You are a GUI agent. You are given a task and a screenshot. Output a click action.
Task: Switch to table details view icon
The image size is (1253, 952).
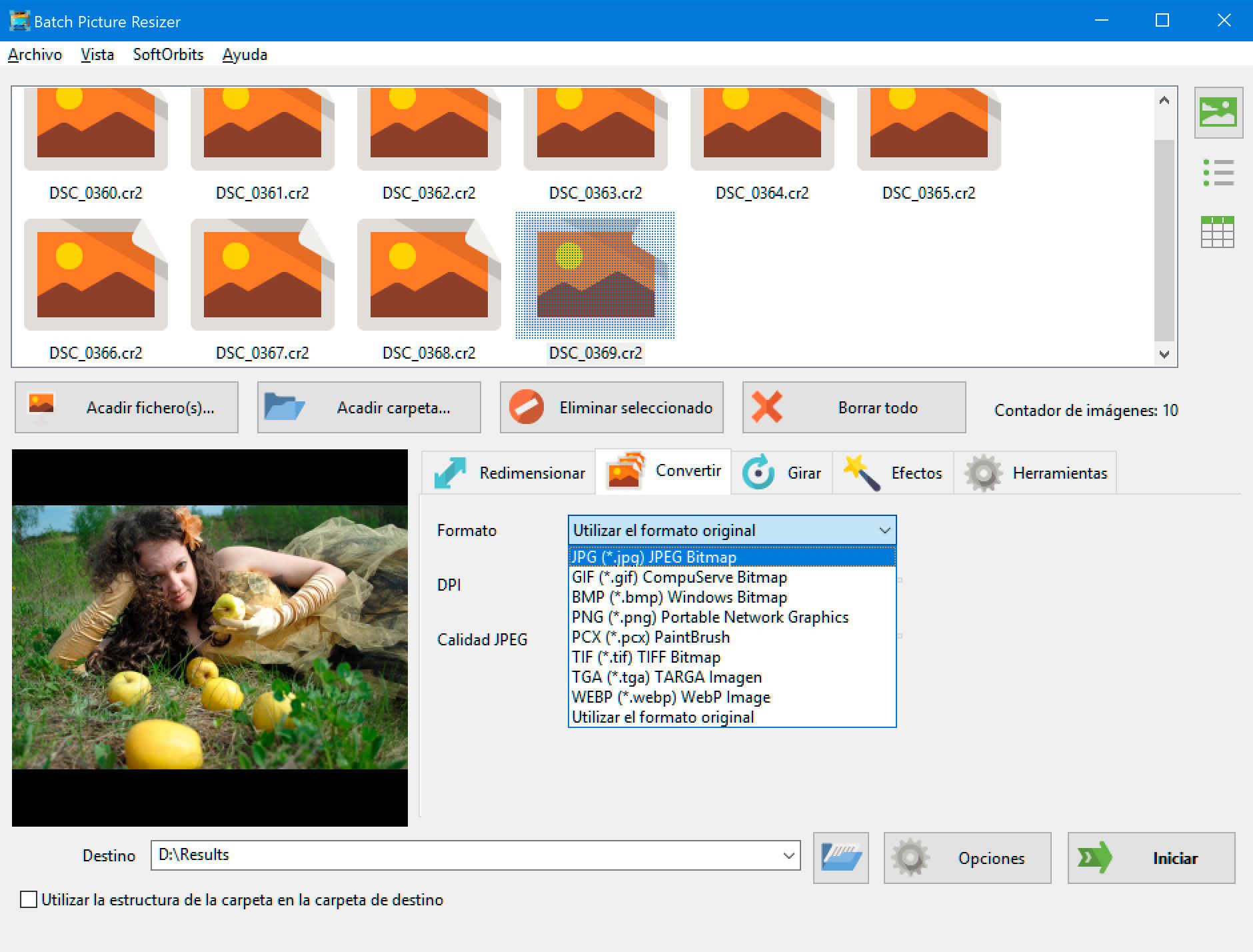point(1218,232)
